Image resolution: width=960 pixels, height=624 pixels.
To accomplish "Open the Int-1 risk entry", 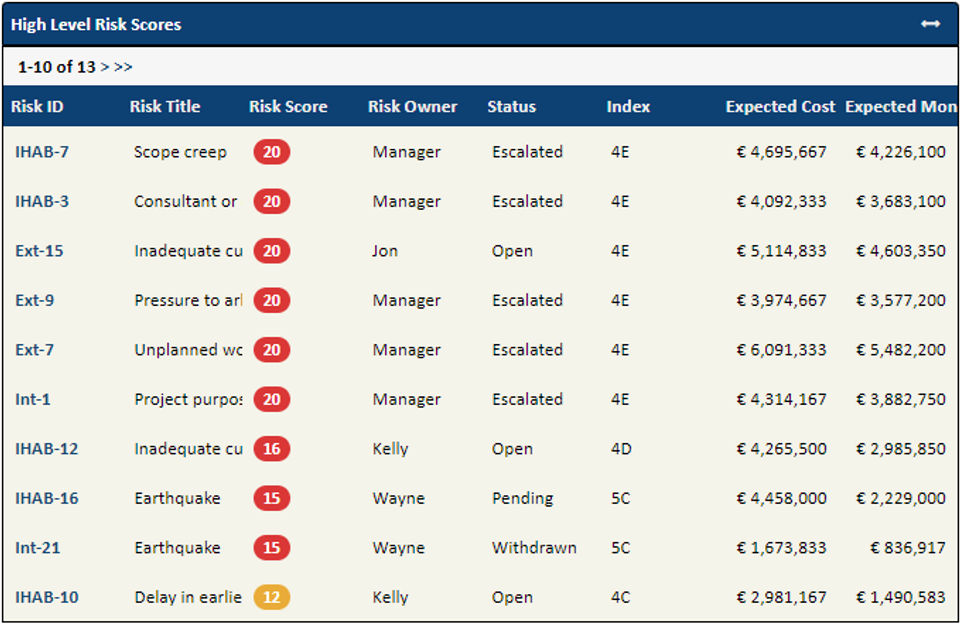I will point(33,399).
